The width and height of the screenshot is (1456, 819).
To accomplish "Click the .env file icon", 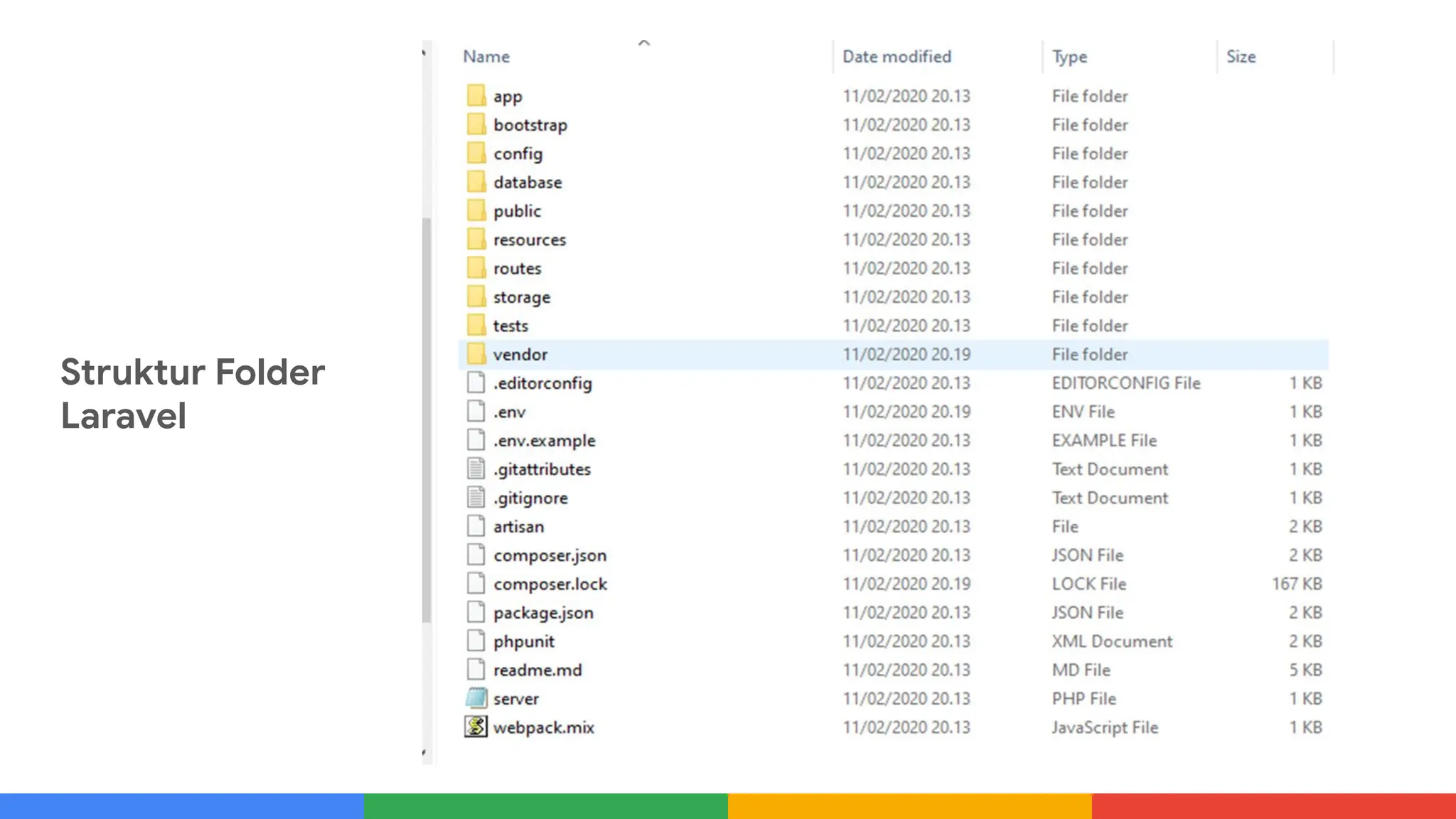I will (x=476, y=412).
